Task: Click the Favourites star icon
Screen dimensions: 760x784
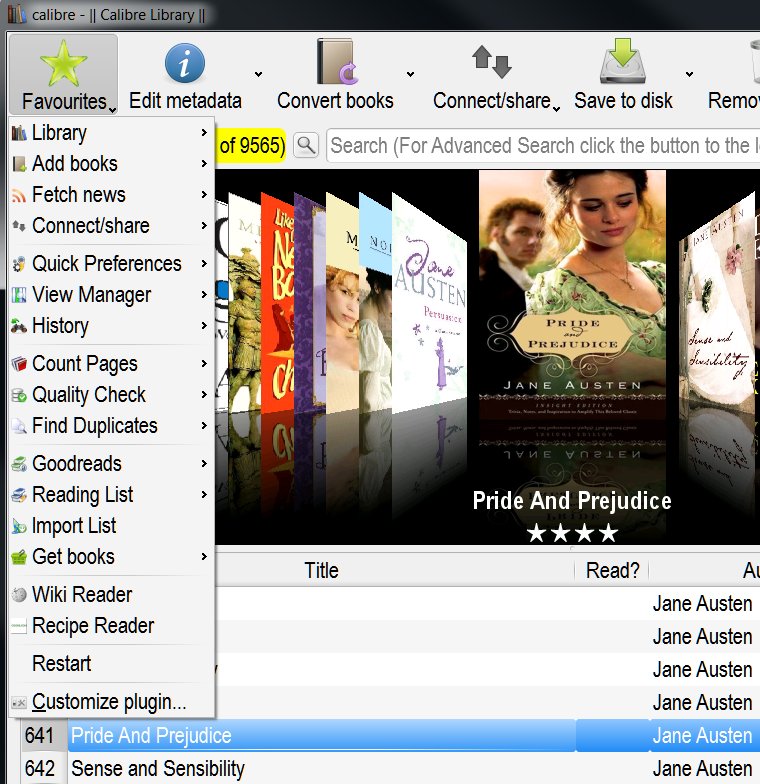Action: 64,64
